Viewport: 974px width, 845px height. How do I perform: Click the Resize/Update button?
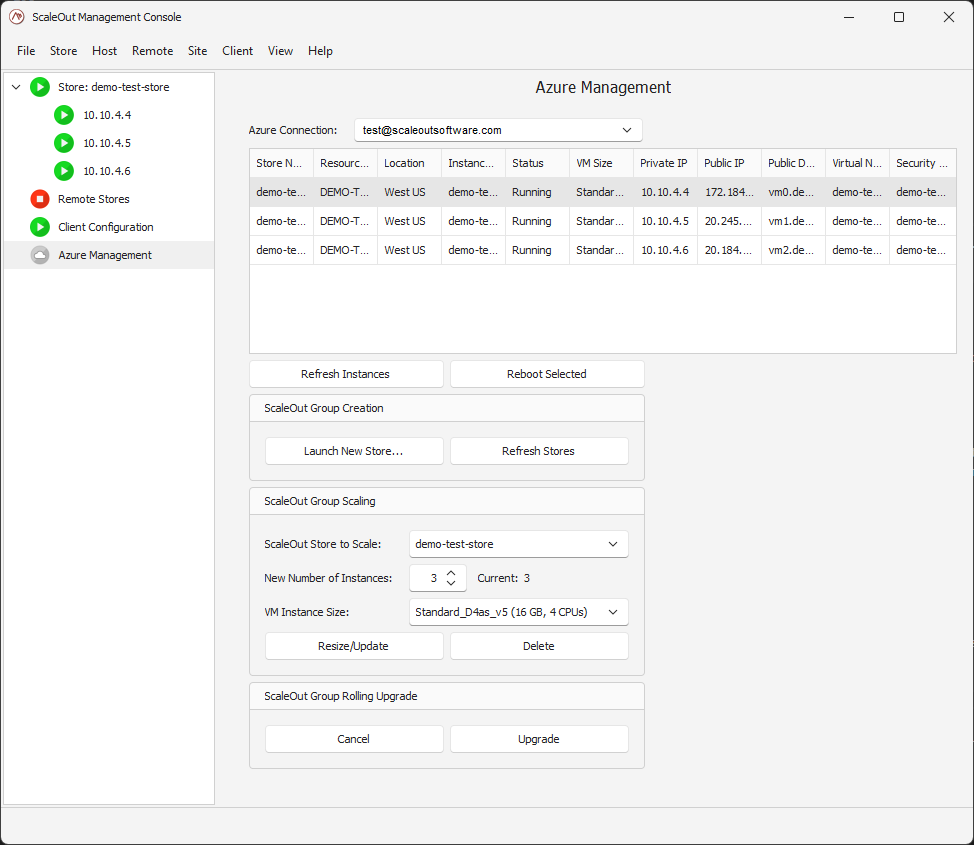point(354,646)
